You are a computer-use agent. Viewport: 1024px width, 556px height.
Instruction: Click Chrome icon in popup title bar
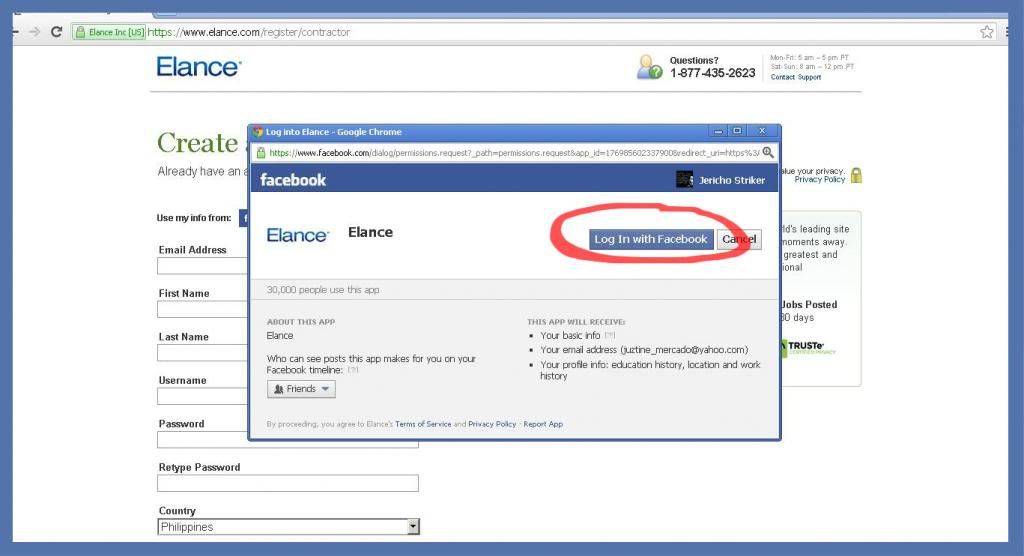point(258,131)
